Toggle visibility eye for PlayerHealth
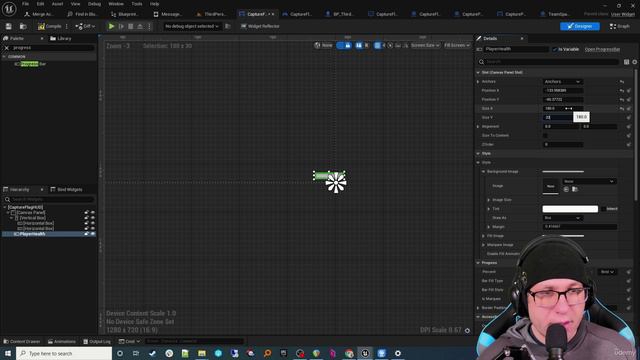640x360 pixels. [x=93, y=234]
